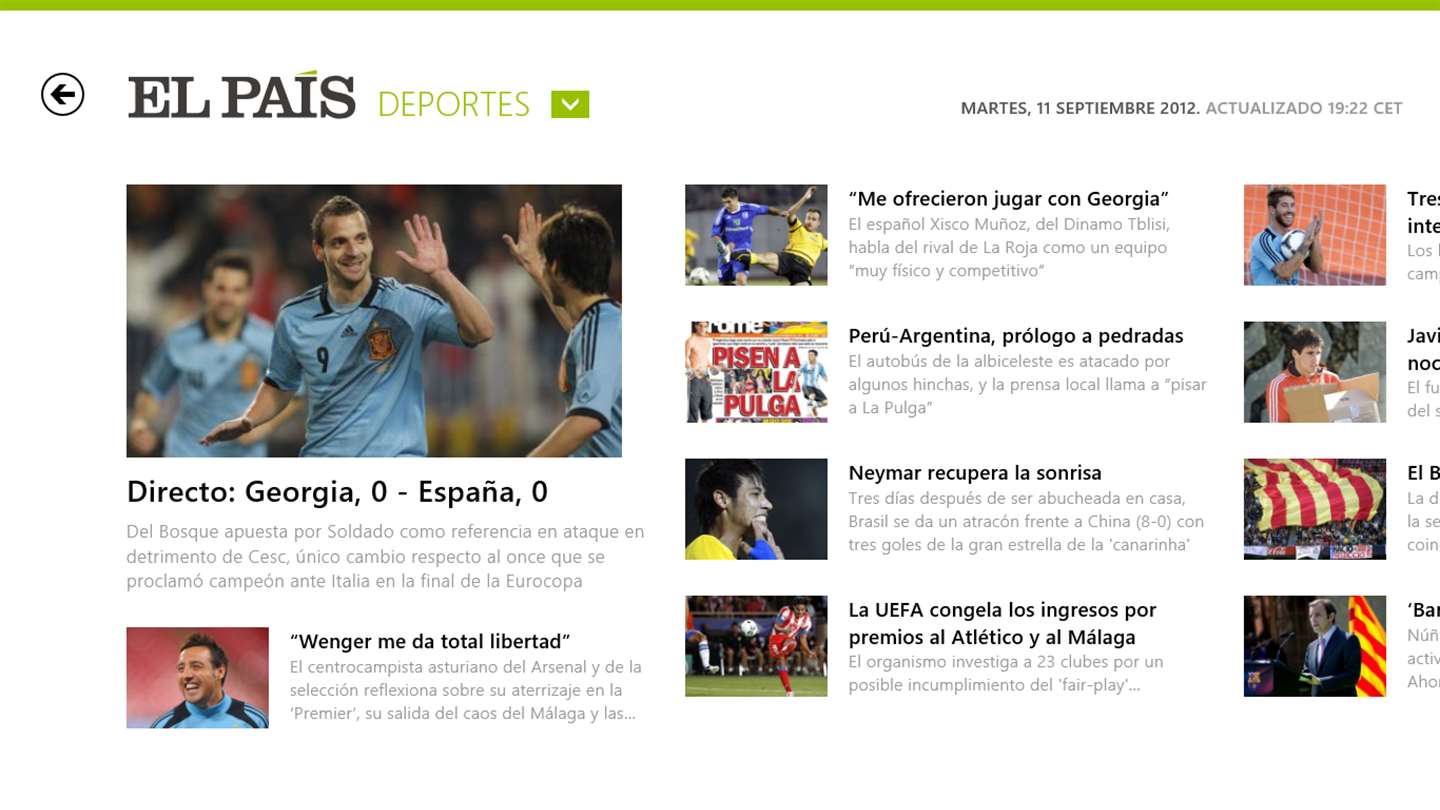1440x810 pixels.
Task: Open headline Directo: Georgia, 0 - España, 0
Action: (338, 492)
